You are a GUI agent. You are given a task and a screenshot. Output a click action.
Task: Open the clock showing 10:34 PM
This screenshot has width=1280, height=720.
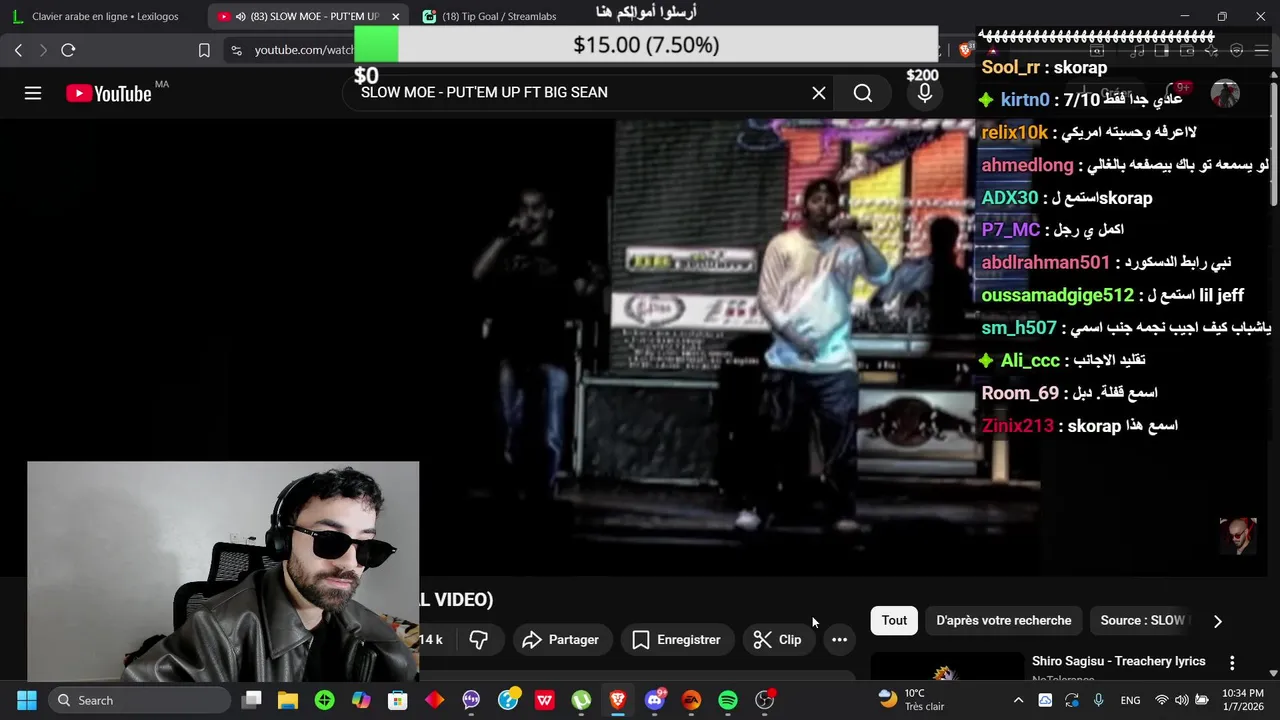[1243, 700]
